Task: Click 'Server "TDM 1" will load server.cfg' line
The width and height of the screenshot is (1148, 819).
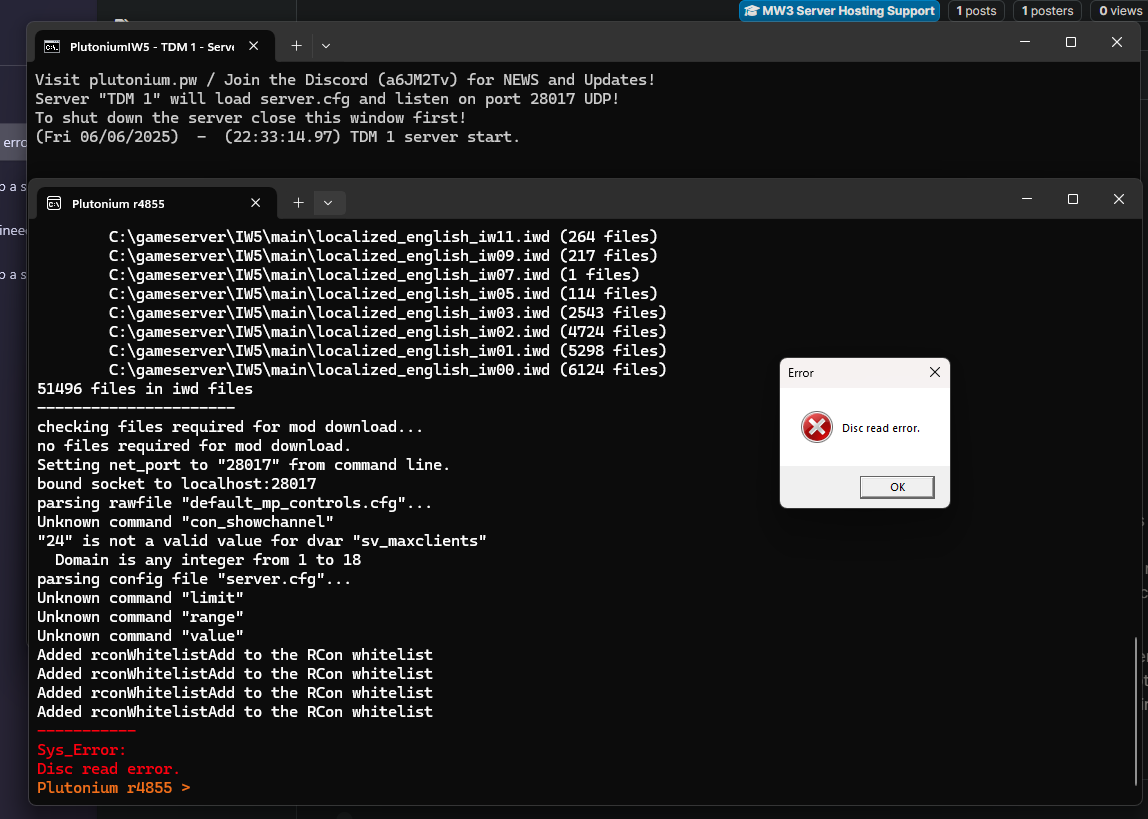Action: [327, 99]
